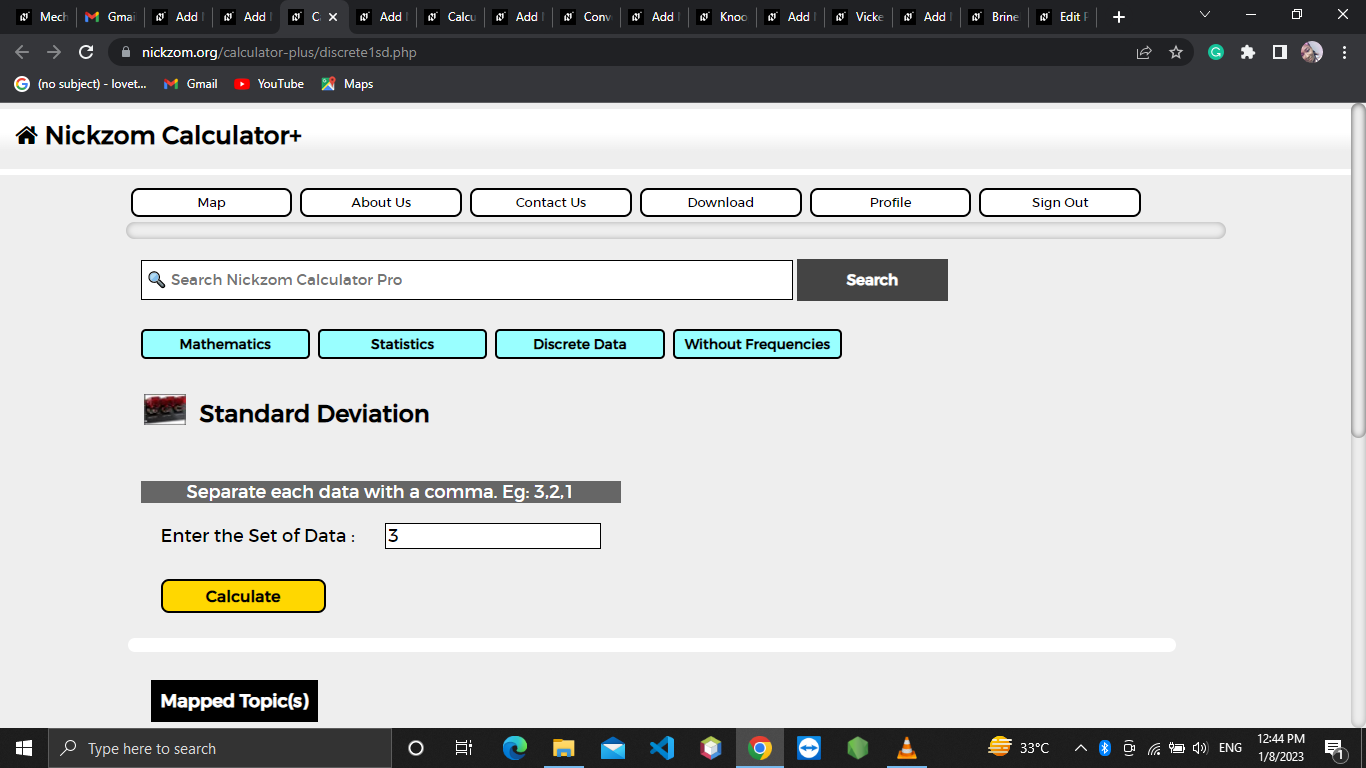
Task: Click the Nickzom Calculator+ title link
Action: (x=173, y=135)
